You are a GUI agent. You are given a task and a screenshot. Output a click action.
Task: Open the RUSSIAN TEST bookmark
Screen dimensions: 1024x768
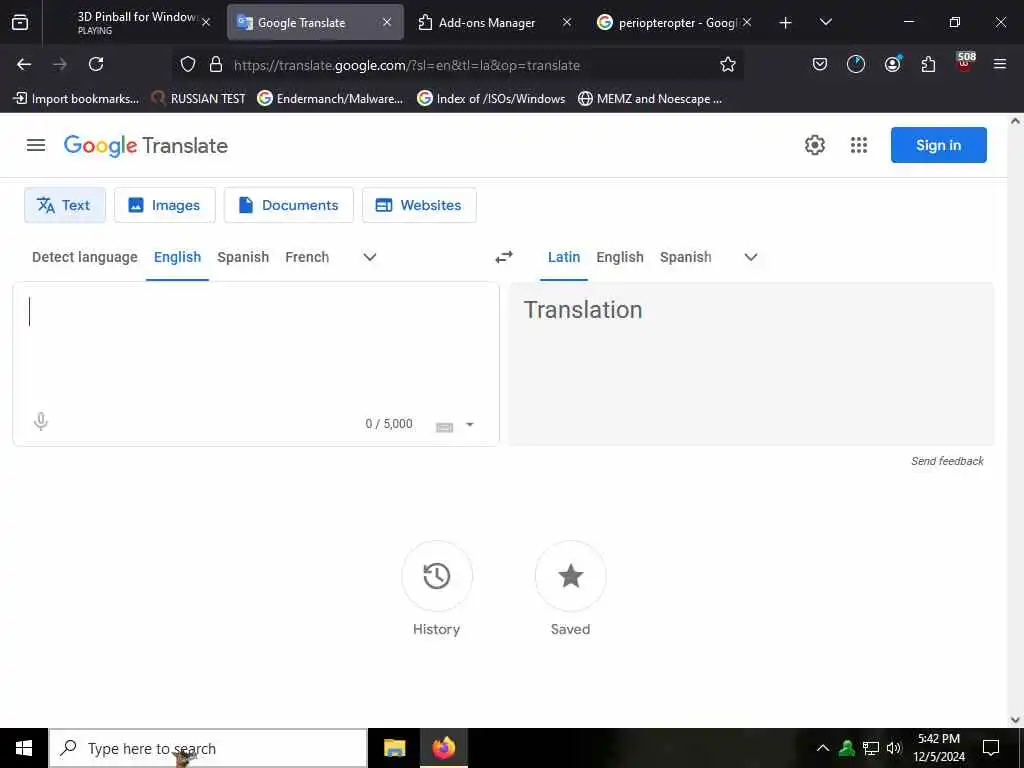pyautogui.click(x=199, y=99)
